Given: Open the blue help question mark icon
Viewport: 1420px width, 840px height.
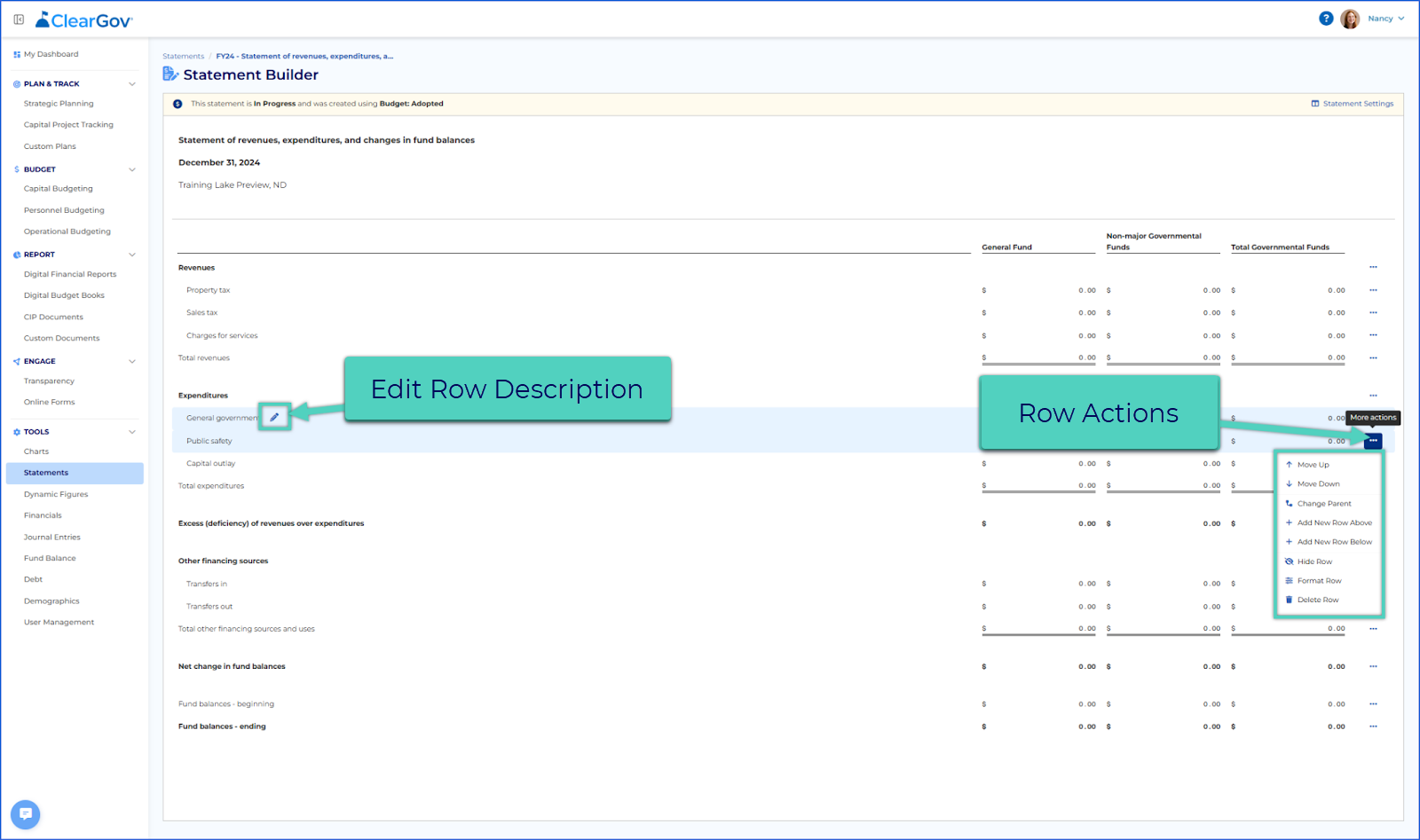Looking at the screenshot, I should click(x=1326, y=18).
